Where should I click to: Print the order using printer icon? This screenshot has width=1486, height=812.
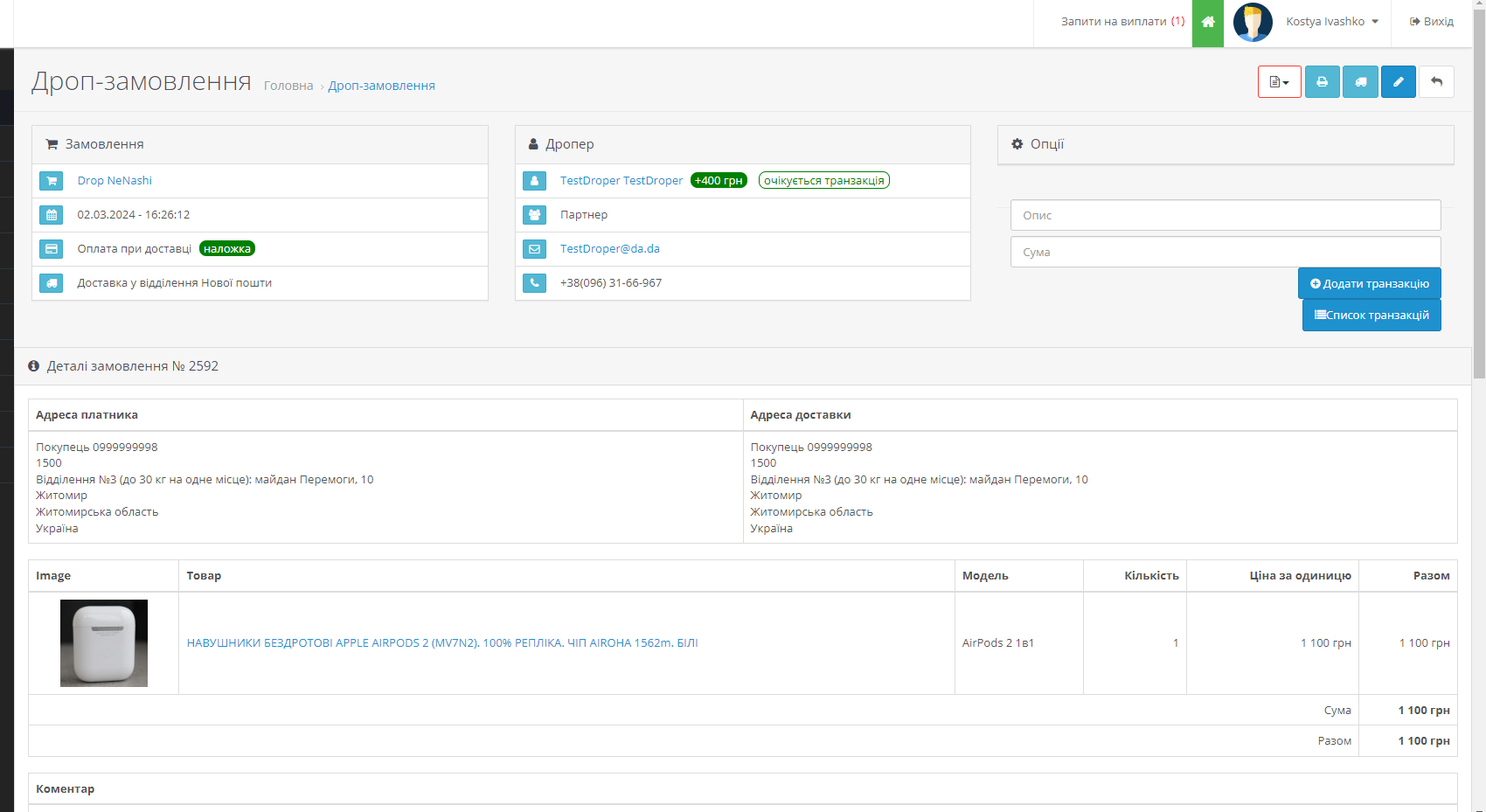(1322, 82)
